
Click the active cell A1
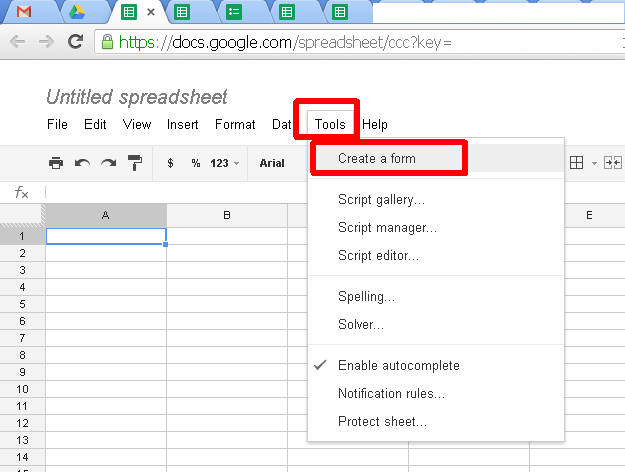[106, 236]
